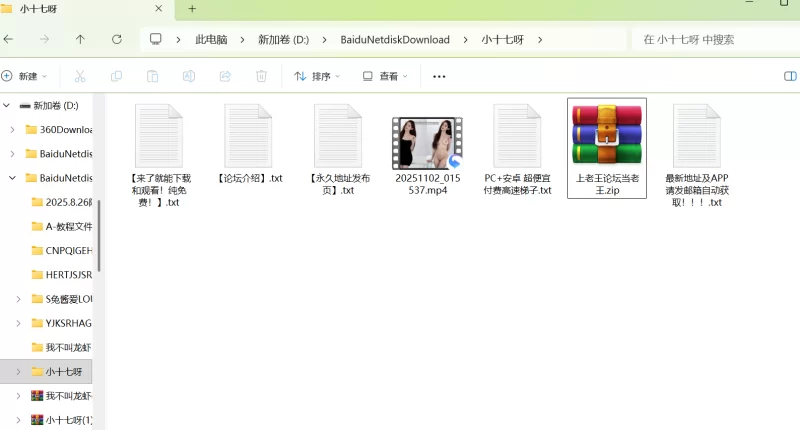Click the 新加卷 (D:) drive in sidebar
The width and height of the screenshot is (800, 430).
tap(49, 106)
